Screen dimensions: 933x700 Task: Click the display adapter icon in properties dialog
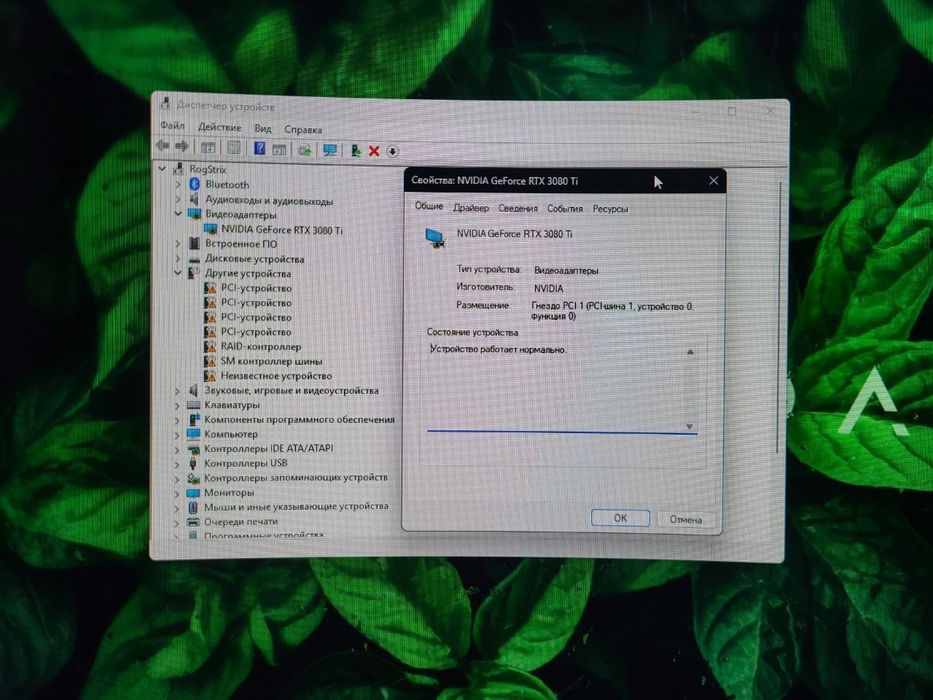(435, 238)
